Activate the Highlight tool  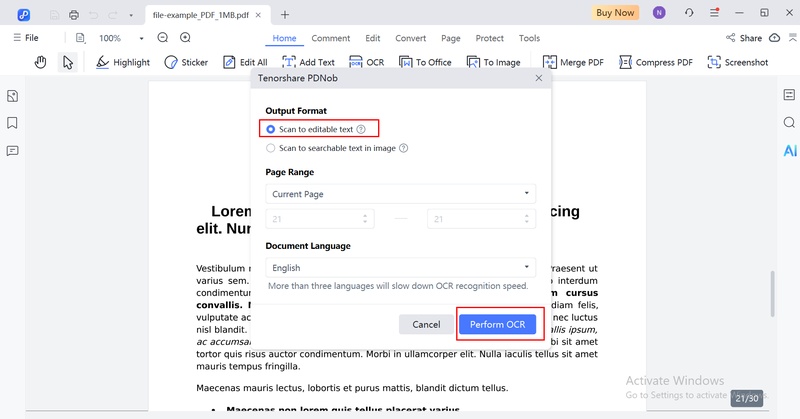(x=123, y=62)
